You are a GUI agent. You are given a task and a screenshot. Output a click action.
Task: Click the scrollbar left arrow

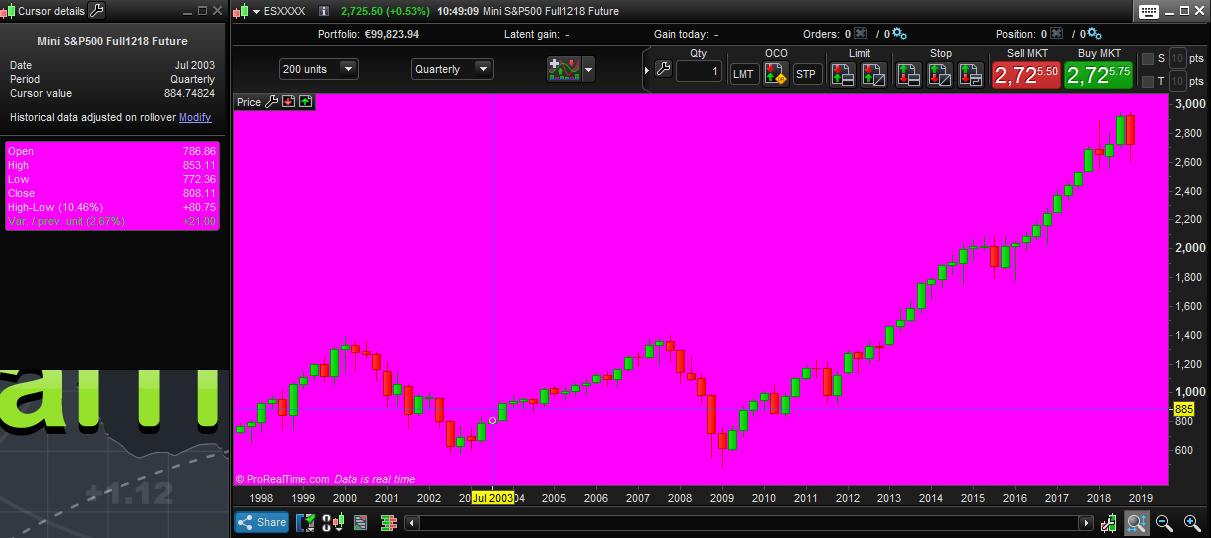point(411,523)
